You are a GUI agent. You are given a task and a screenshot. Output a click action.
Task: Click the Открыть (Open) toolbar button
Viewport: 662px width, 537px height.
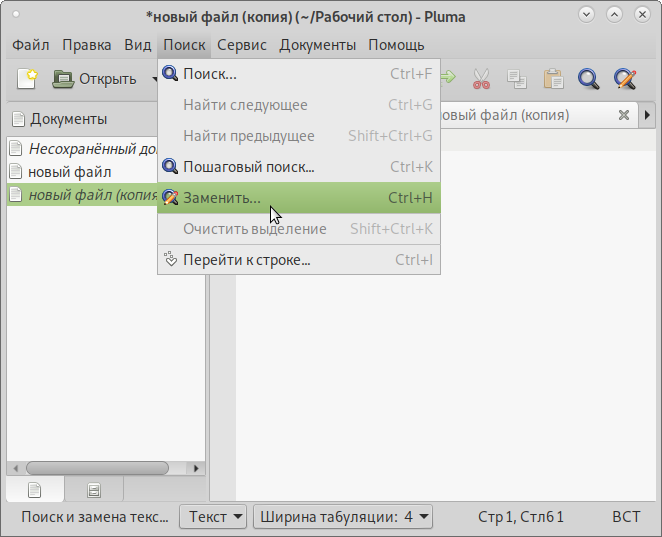click(x=95, y=79)
